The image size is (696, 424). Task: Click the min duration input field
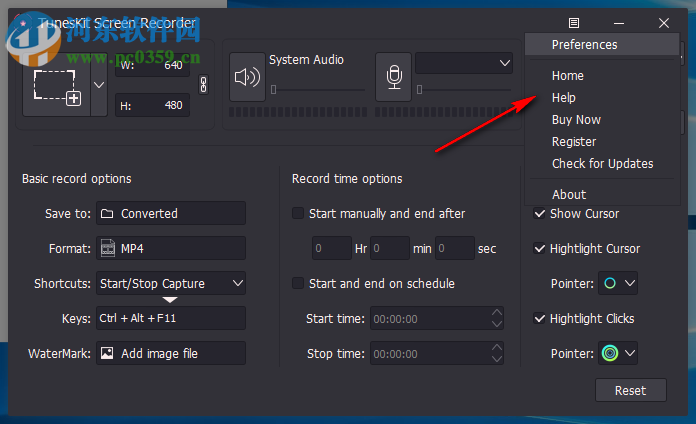[390, 248]
